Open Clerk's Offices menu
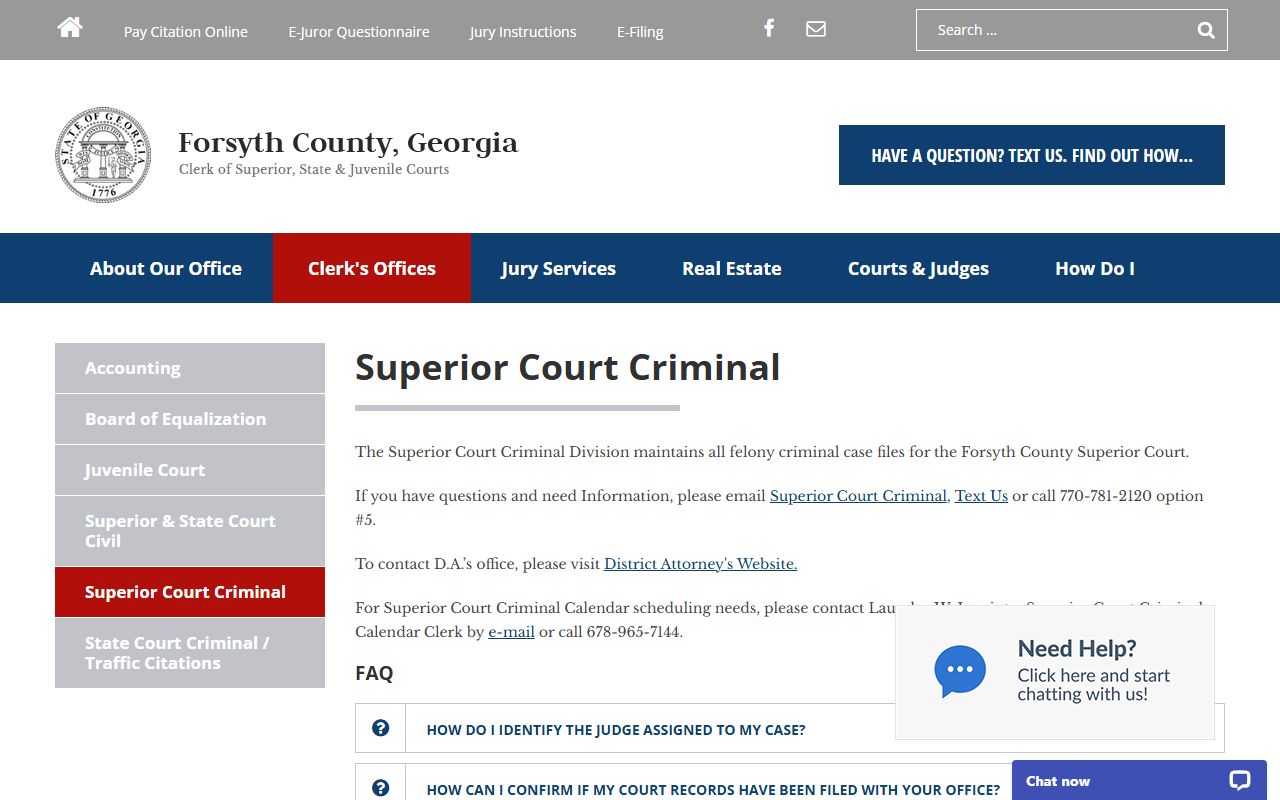Viewport: 1280px width, 800px height. (372, 268)
